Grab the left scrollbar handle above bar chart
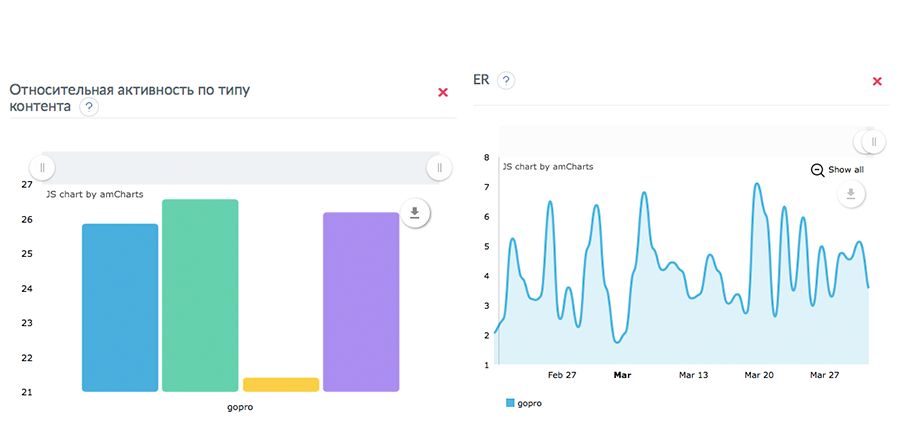The height and width of the screenshot is (432, 910). pos(42,168)
